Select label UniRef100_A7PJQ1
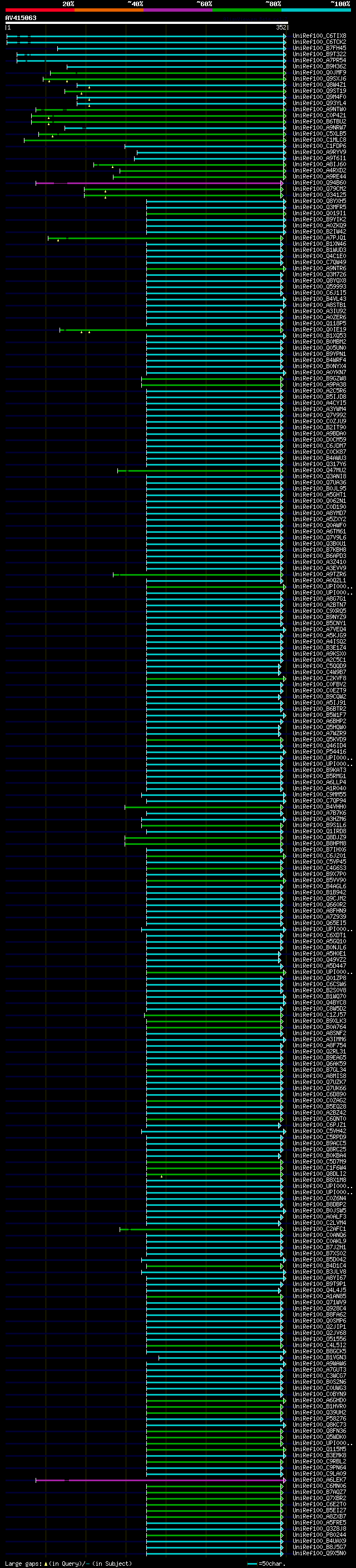The height and width of the screenshot is (1568, 356). [319, 238]
